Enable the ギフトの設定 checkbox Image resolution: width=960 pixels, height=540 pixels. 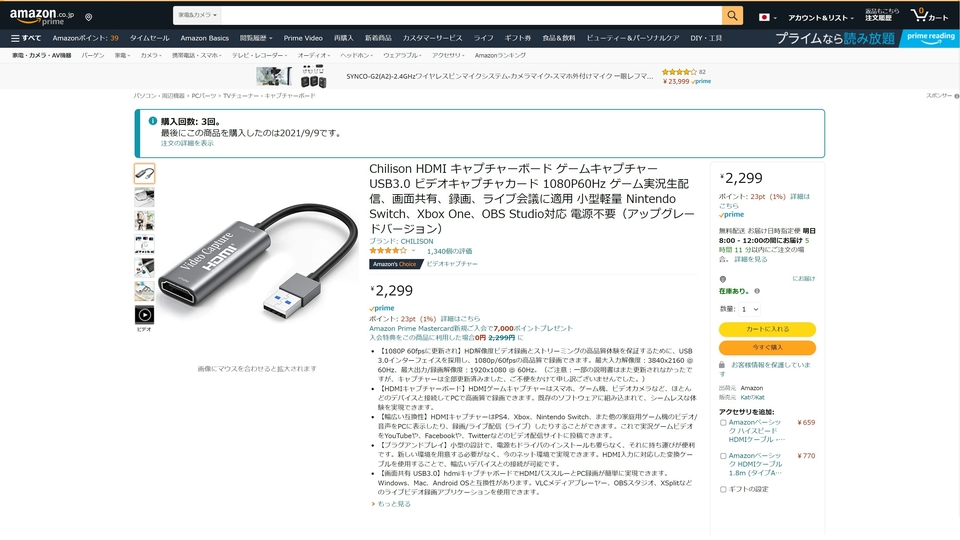(723, 489)
